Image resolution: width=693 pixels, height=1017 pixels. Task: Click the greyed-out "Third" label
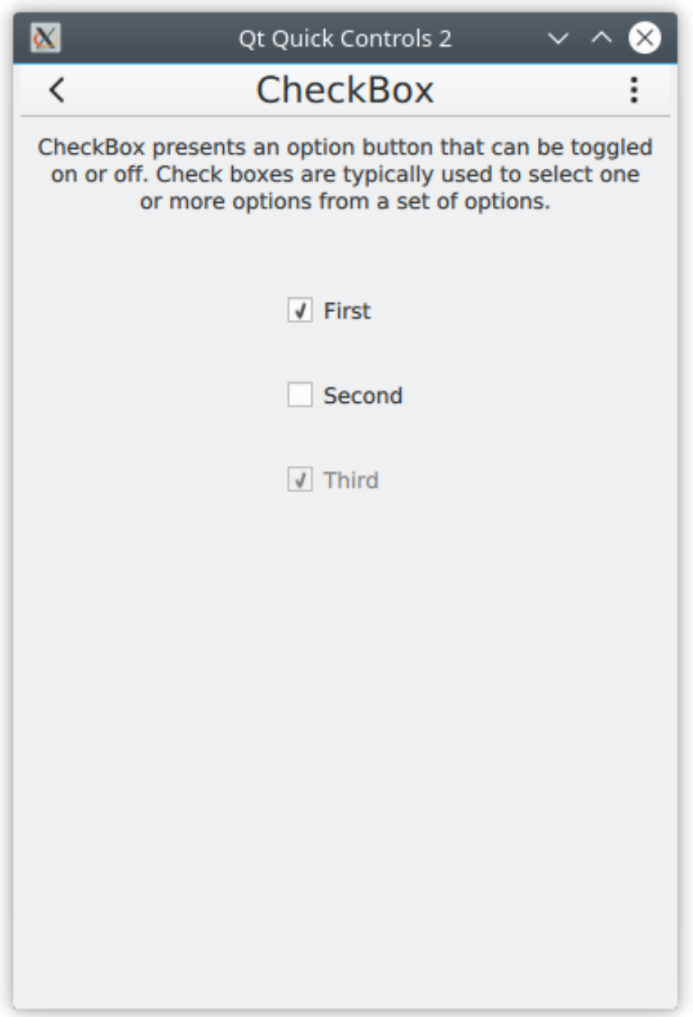pyautogui.click(x=351, y=480)
